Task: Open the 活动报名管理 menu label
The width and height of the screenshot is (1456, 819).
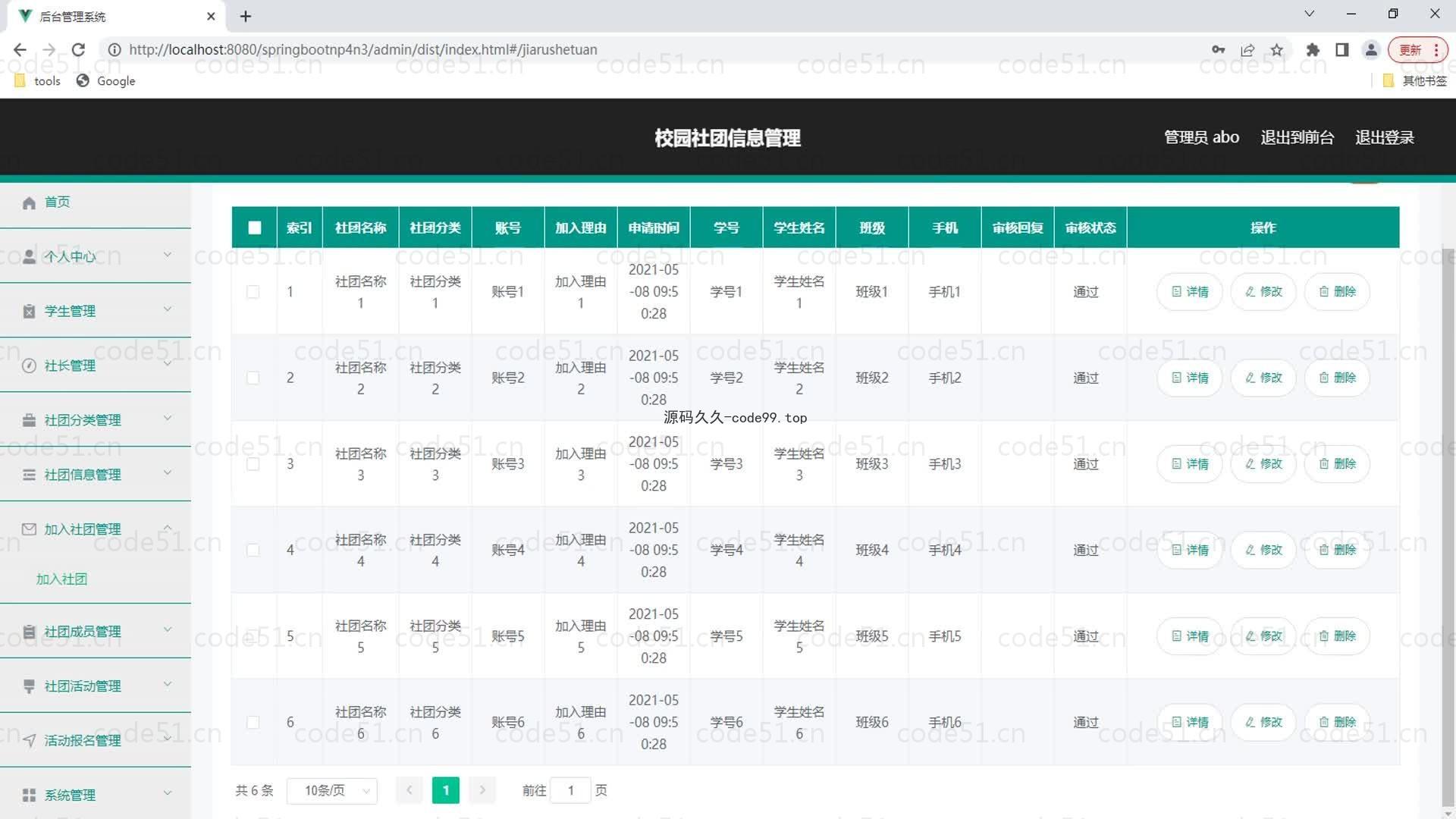Action: tap(83, 741)
